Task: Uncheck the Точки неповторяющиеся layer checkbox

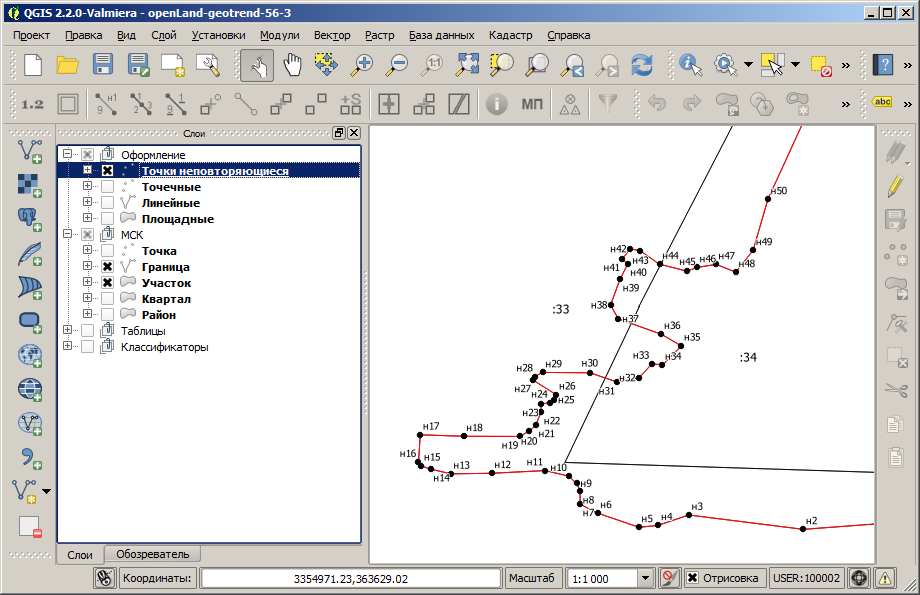Action: point(107,170)
